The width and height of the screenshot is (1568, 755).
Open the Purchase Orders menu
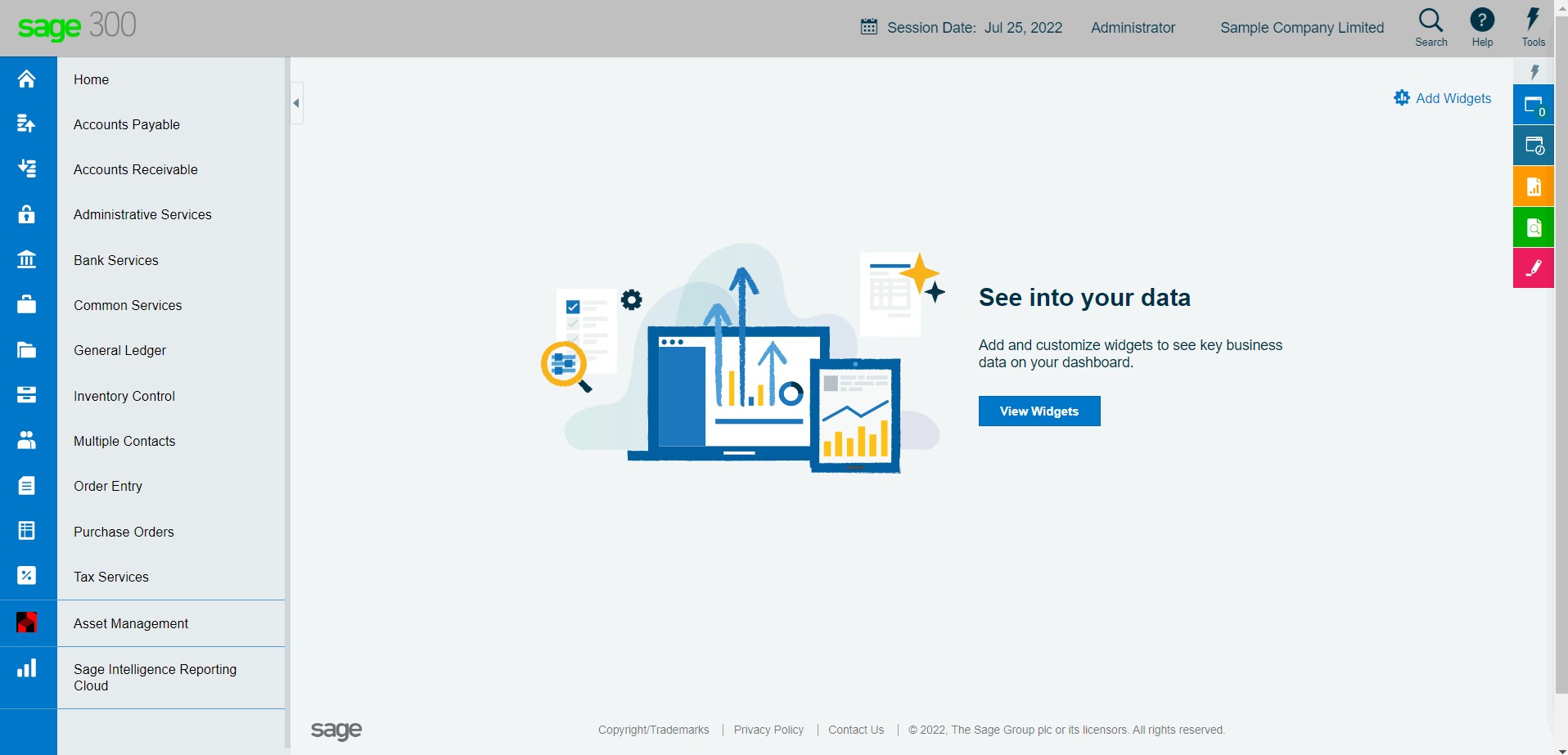124,532
